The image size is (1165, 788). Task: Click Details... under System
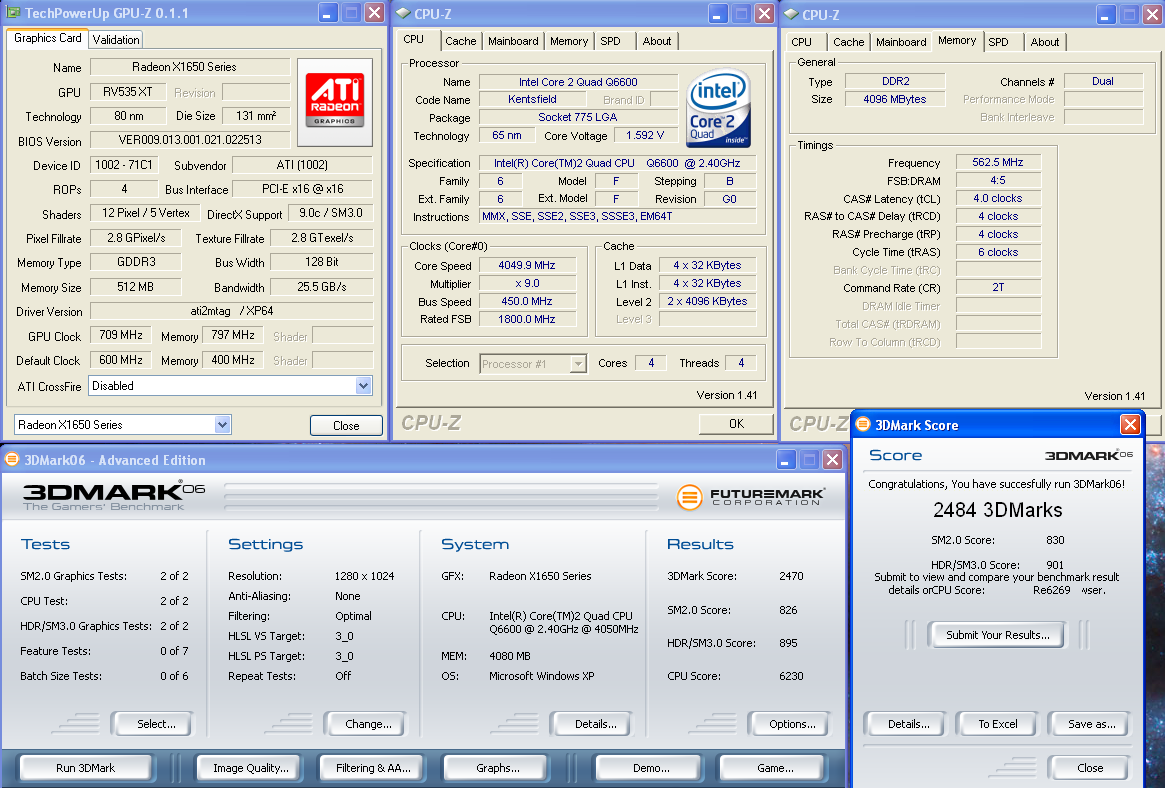point(591,723)
